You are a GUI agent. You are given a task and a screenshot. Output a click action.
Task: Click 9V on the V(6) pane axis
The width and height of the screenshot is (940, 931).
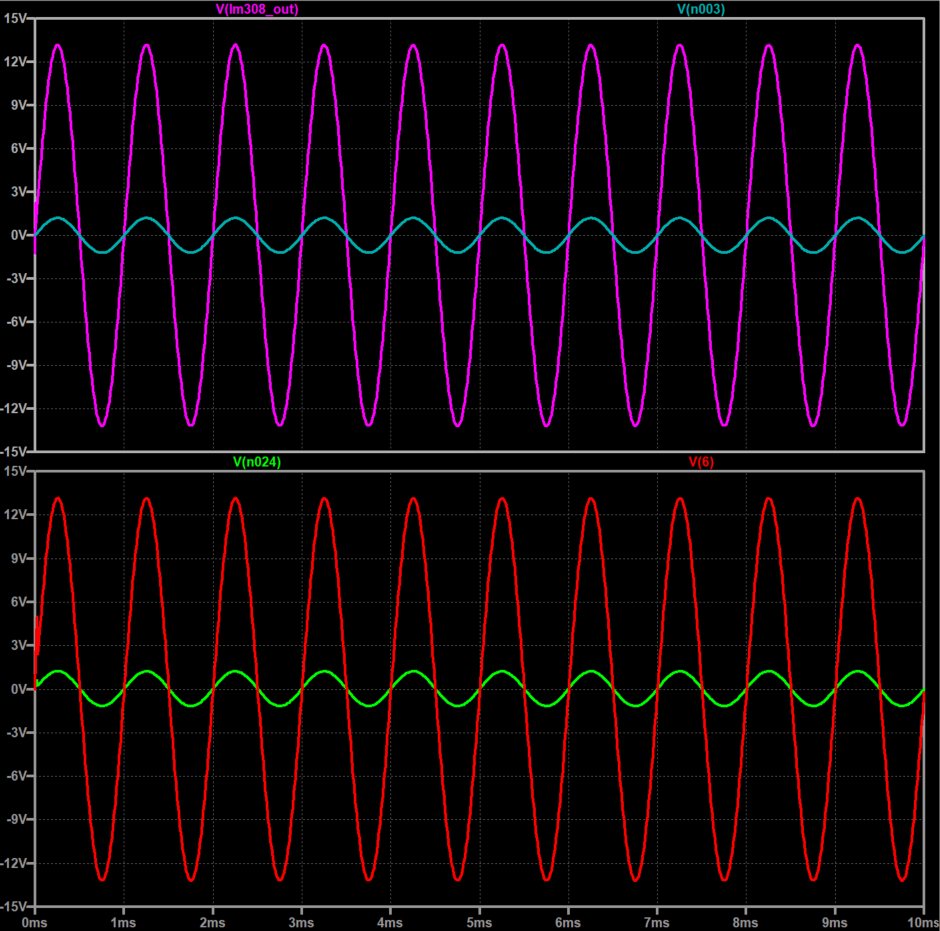tap(18, 558)
